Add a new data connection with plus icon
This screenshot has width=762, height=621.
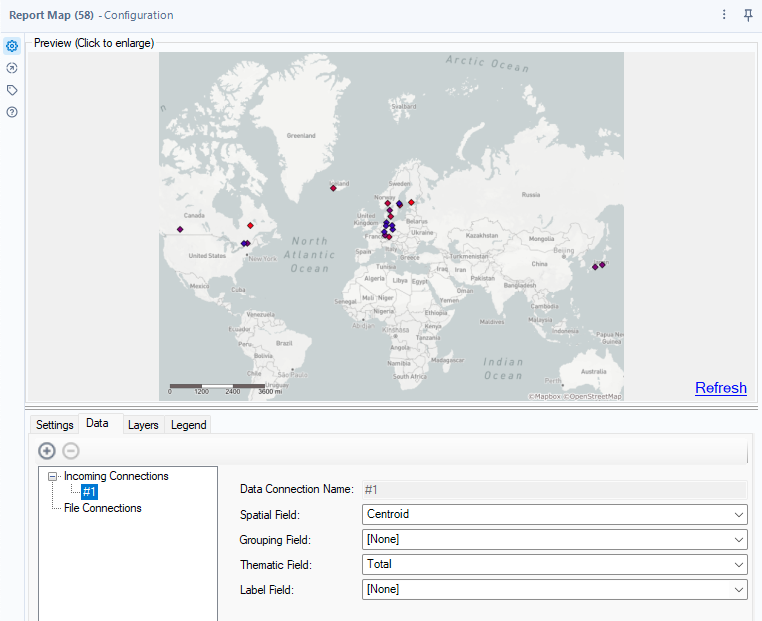47,451
